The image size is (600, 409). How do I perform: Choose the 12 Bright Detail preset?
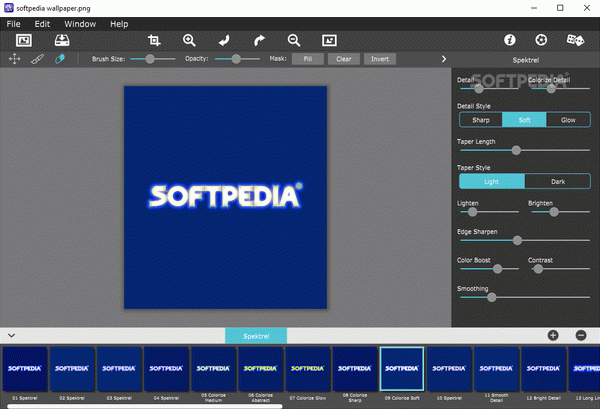[x=543, y=369]
